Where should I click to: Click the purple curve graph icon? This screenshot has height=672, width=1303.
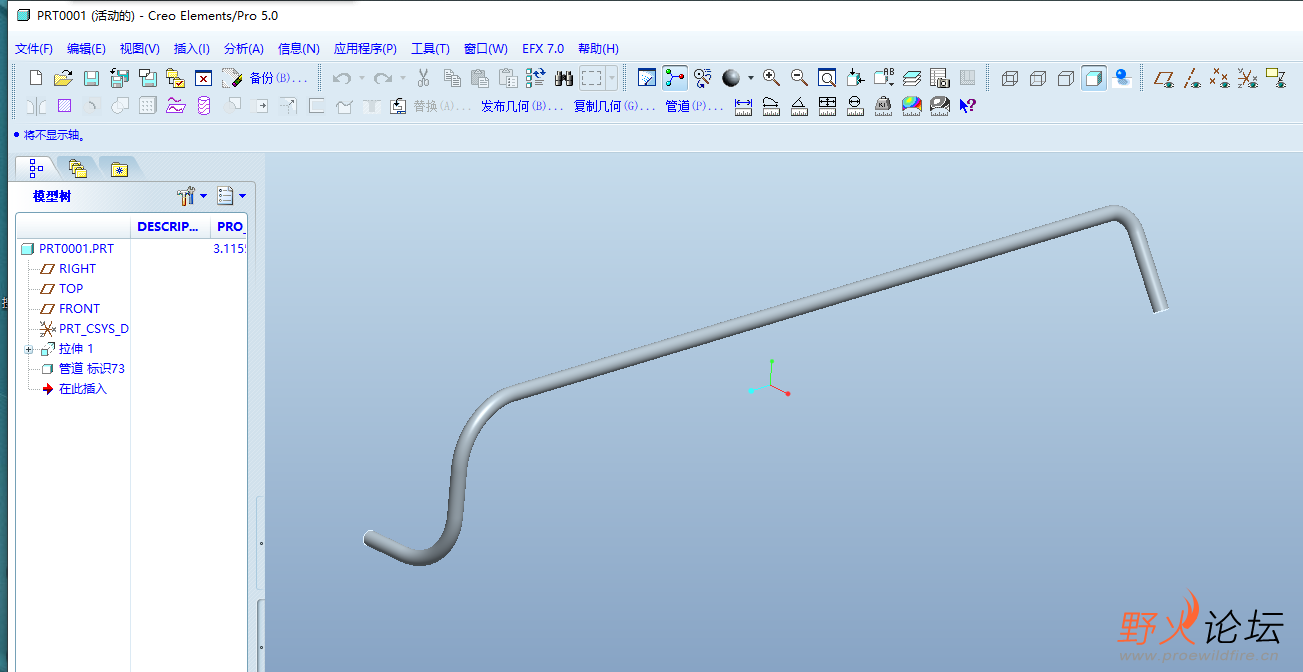click(176, 105)
